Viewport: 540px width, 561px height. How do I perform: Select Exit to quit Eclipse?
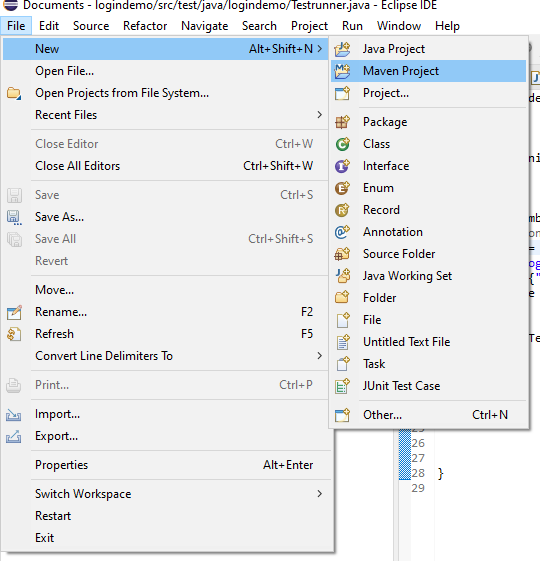coord(165,538)
